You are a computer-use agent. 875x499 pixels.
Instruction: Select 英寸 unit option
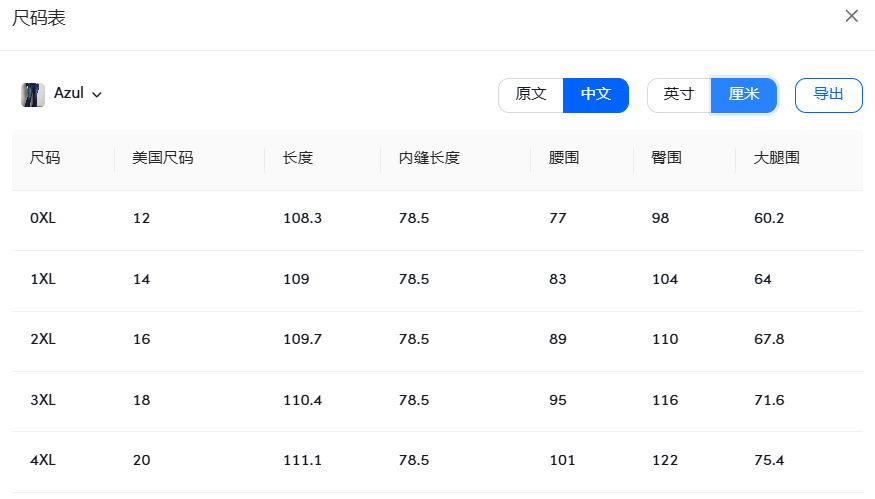679,94
